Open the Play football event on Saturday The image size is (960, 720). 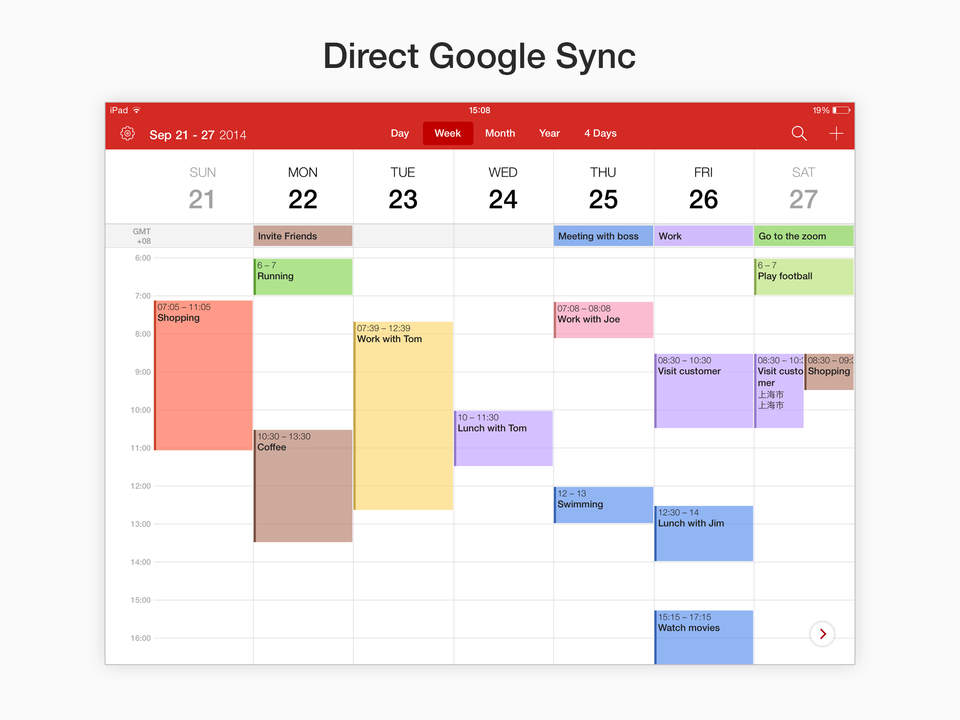pyautogui.click(x=804, y=277)
